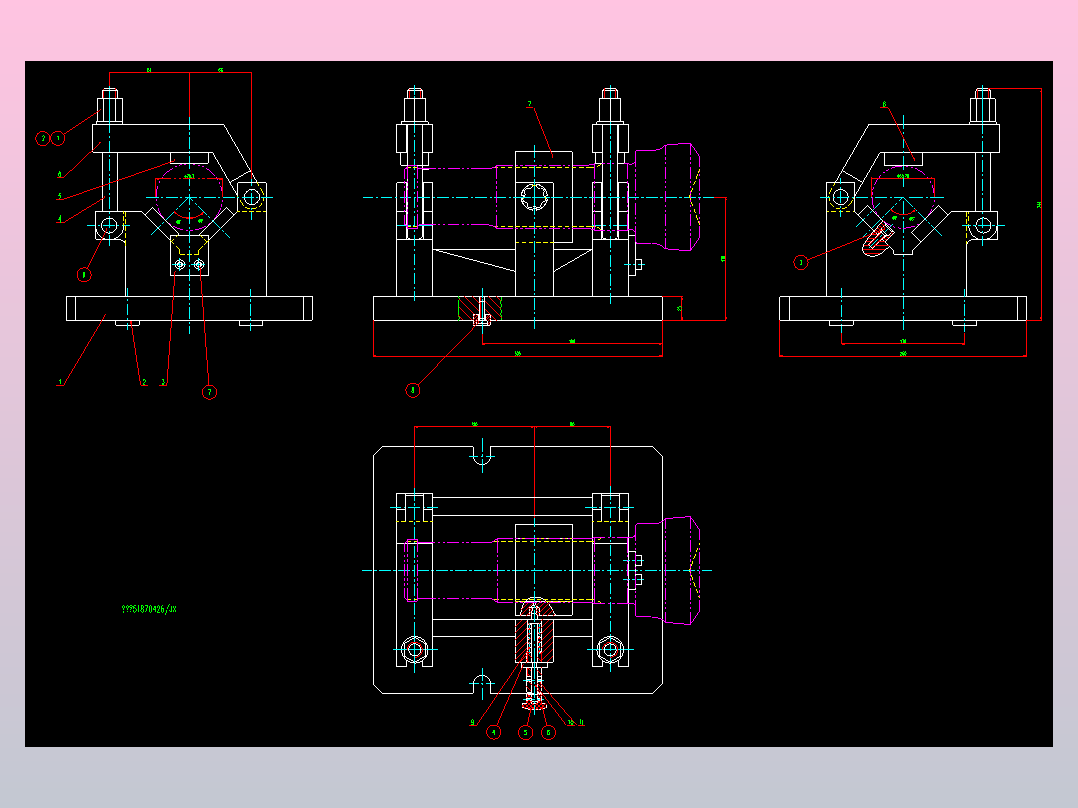Select part label 8 above the right view

(x=884, y=105)
